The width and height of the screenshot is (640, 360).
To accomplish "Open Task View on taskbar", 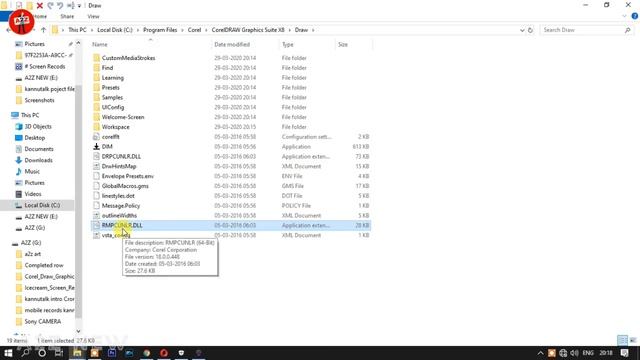I will coord(59,353).
